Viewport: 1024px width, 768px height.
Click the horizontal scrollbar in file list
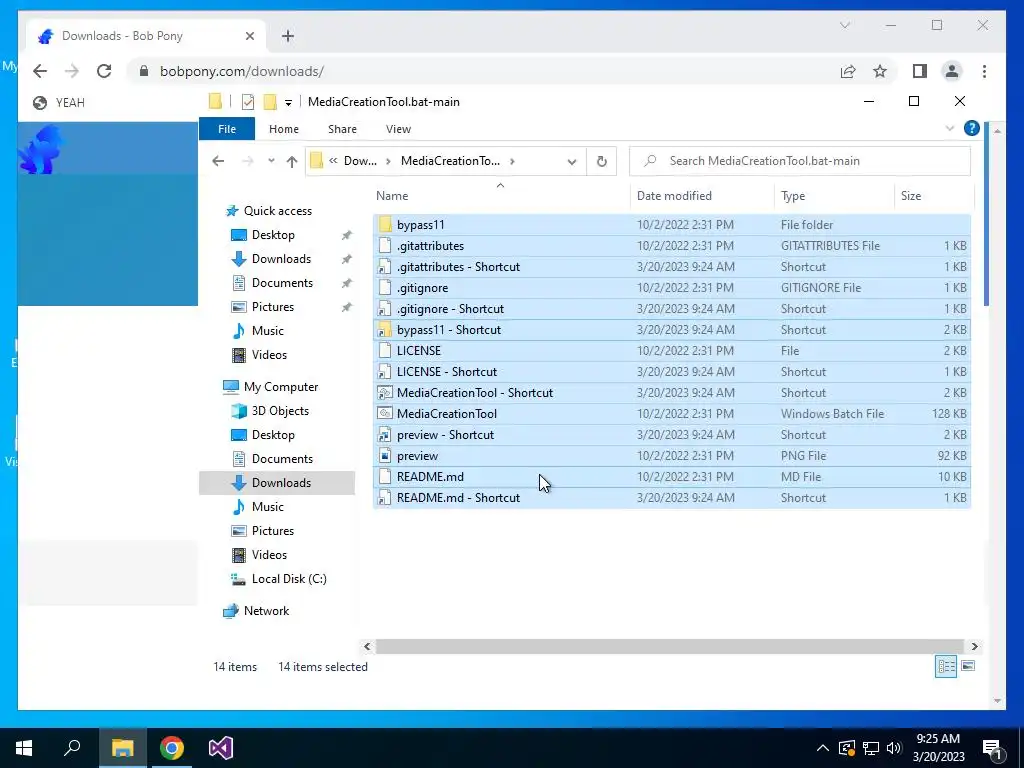pos(669,647)
